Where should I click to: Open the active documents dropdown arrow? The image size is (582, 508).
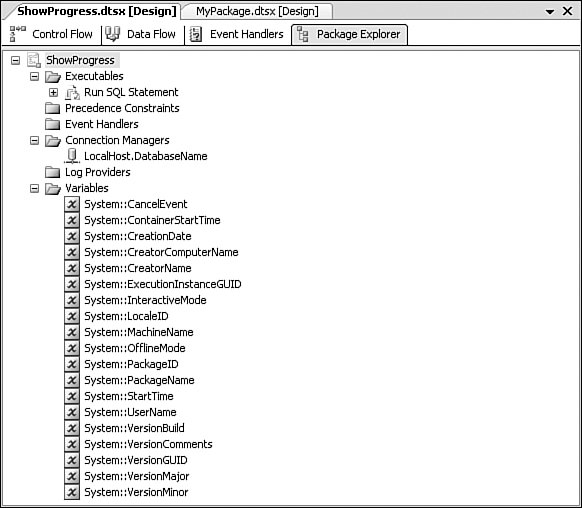(x=550, y=12)
